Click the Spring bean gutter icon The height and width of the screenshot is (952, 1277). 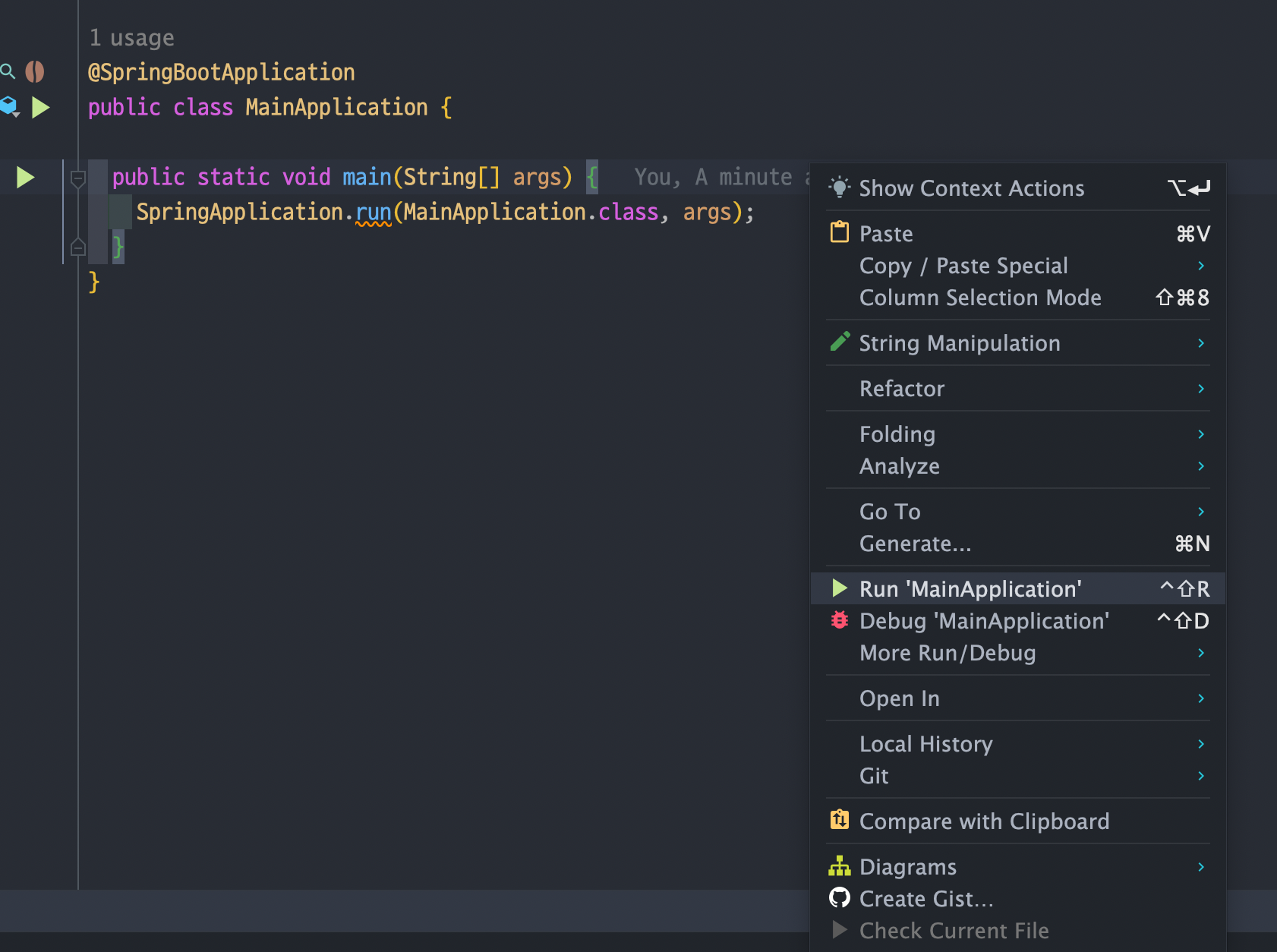point(35,72)
